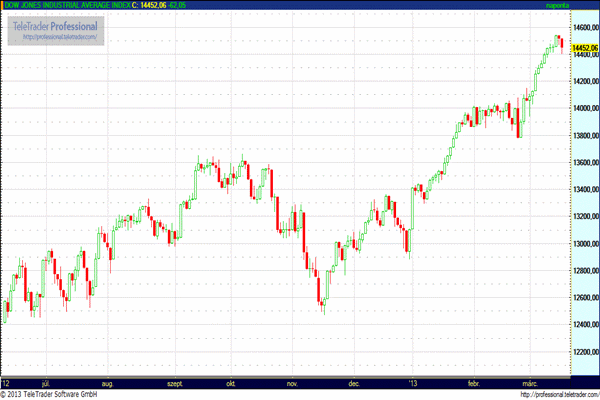Click the 12200,00 label on the price axis
Screen dimensions: 600x400
[x=584, y=352]
